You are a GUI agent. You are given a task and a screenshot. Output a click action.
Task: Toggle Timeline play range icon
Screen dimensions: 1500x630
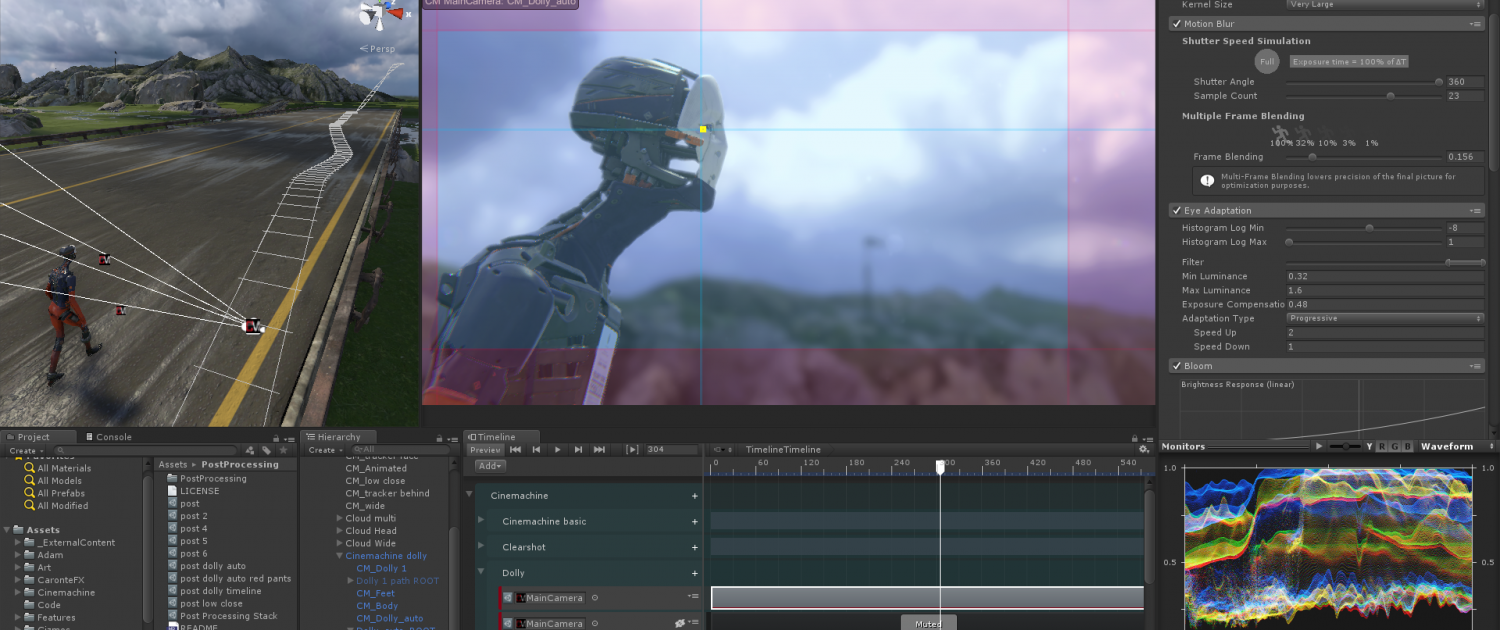pos(632,450)
